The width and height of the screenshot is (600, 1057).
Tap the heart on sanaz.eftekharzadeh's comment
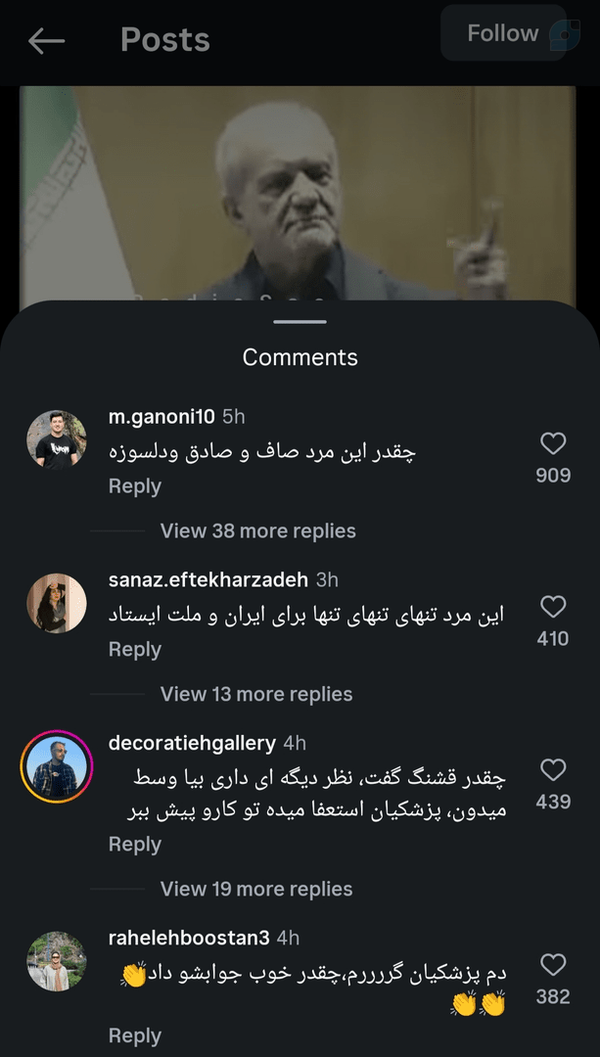(x=553, y=607)
